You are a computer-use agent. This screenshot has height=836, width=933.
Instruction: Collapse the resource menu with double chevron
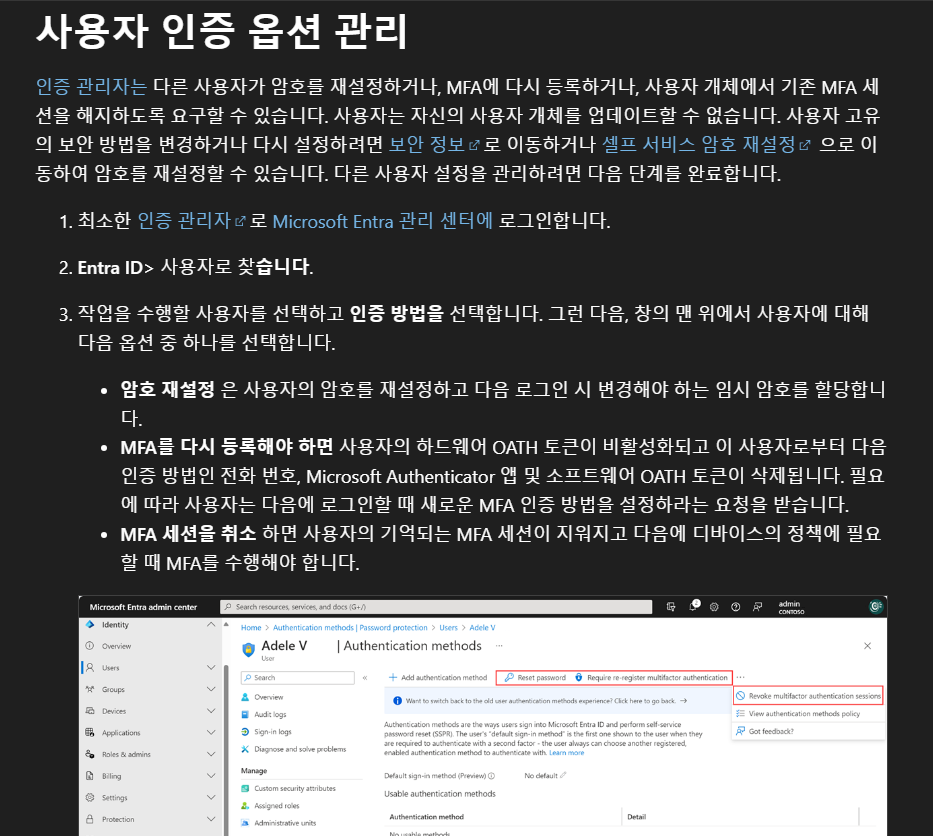[x=365, y=678]
